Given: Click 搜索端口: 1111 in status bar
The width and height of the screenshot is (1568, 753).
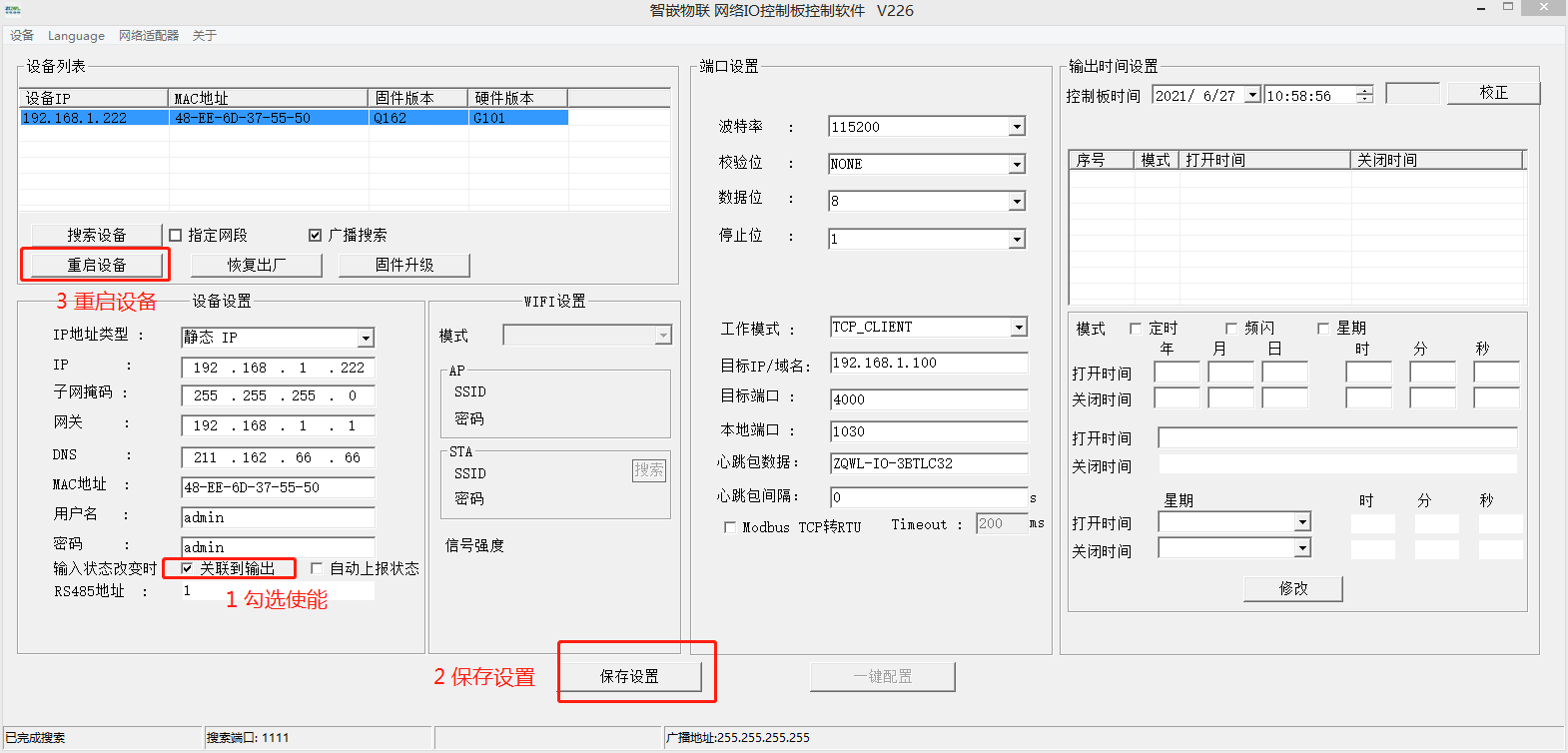Looking at the screenshot, I should pyautogui.click(x=248, y=738).
